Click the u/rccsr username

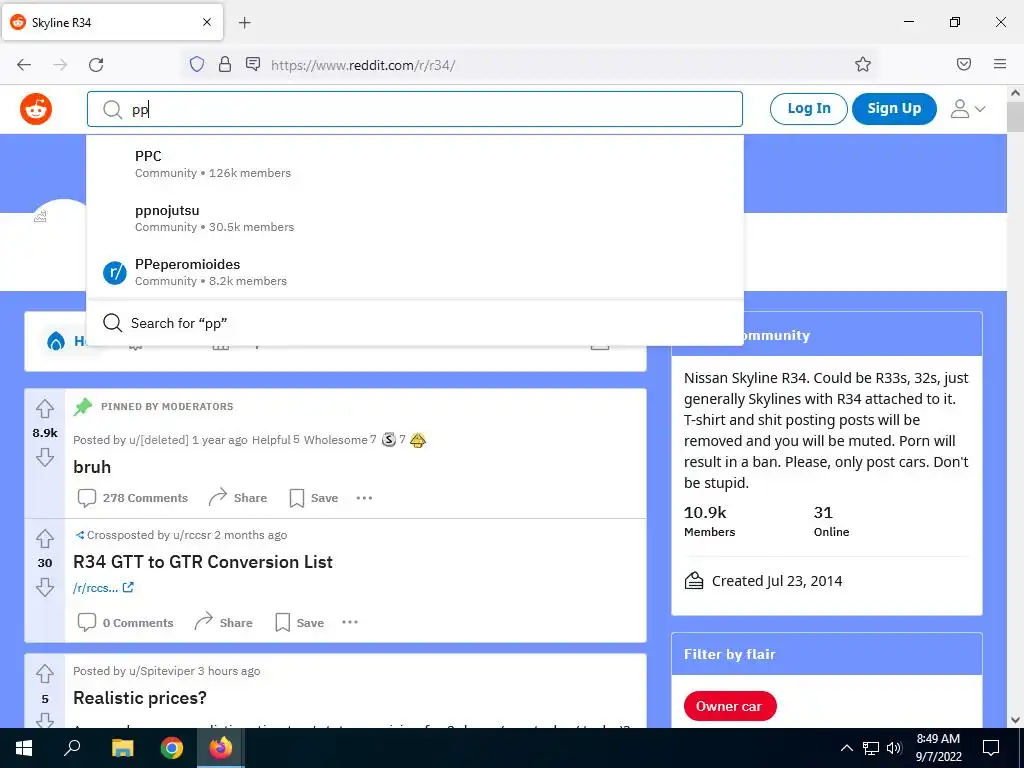(x=192, y=536)
